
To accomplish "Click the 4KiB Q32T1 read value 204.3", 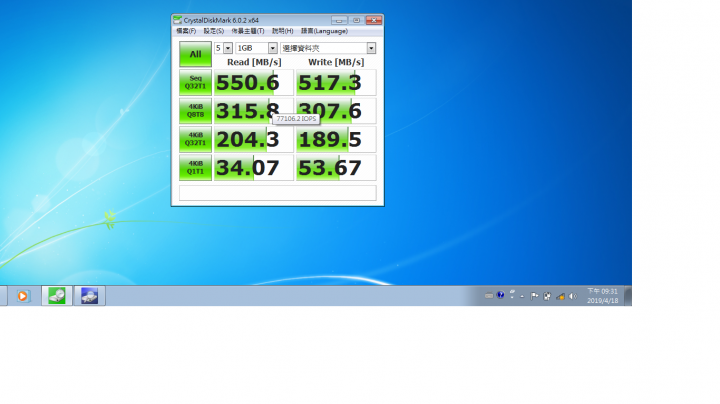I will (253, 140).
